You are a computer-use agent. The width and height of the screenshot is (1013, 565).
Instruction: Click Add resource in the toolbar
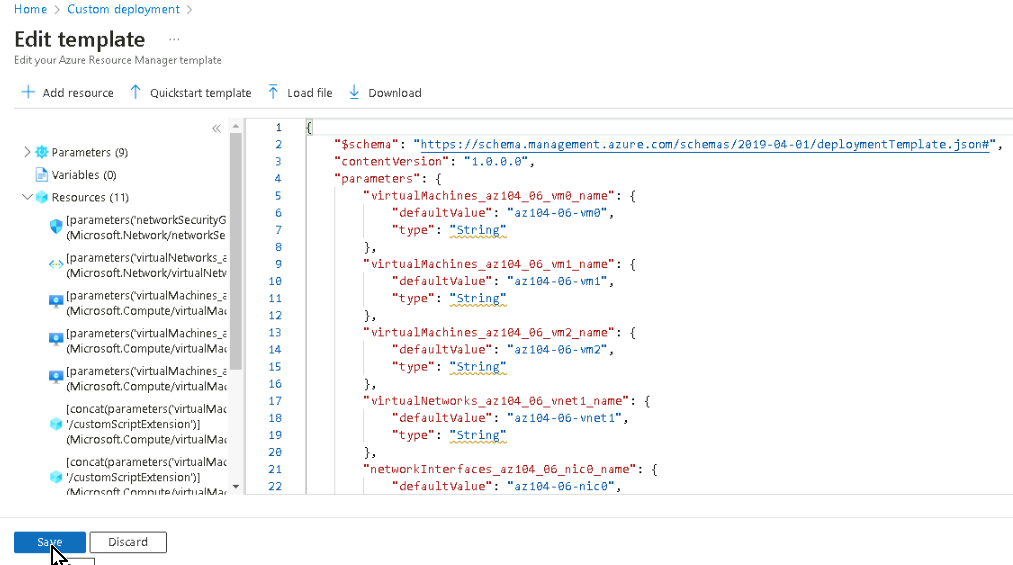(x=68, y=93)
